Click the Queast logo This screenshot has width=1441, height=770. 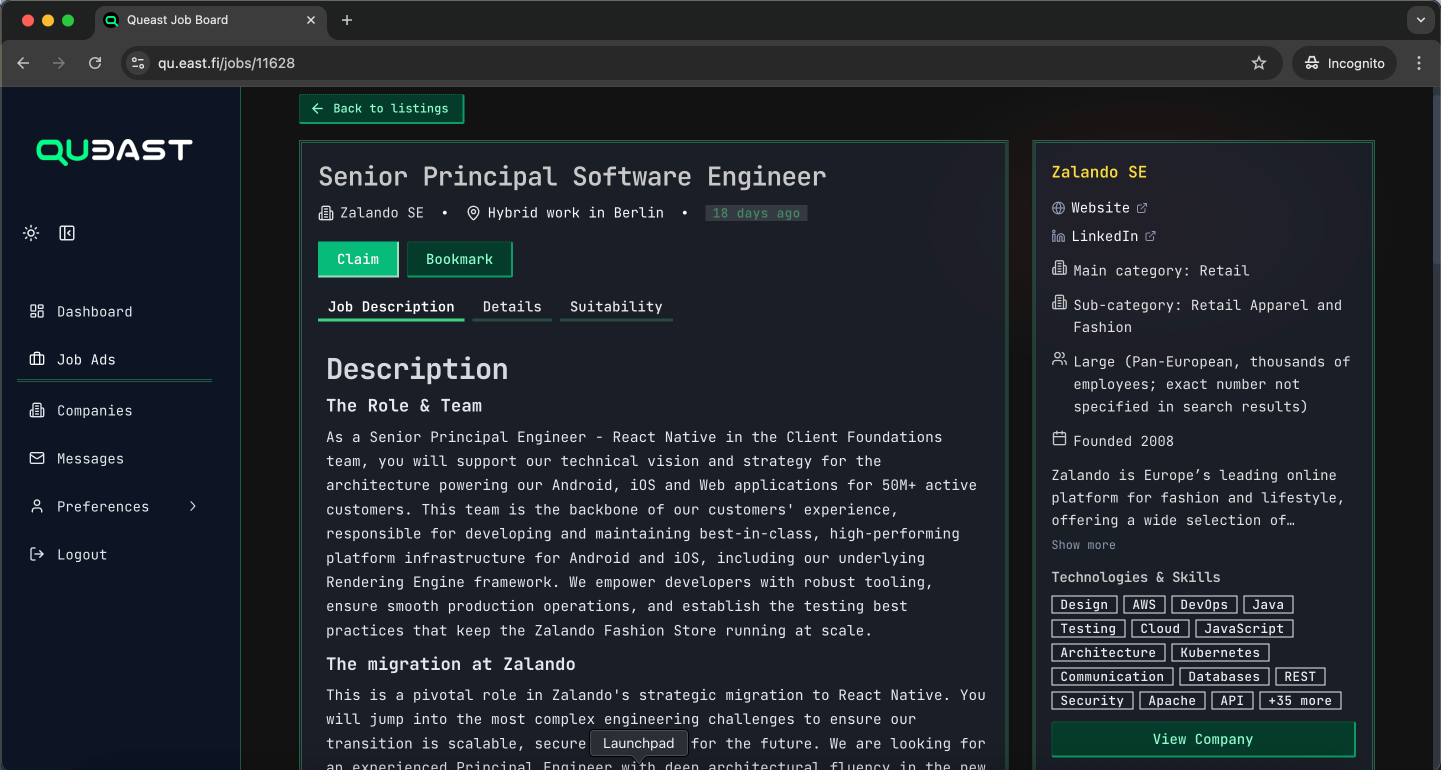(x=113, y=150)
